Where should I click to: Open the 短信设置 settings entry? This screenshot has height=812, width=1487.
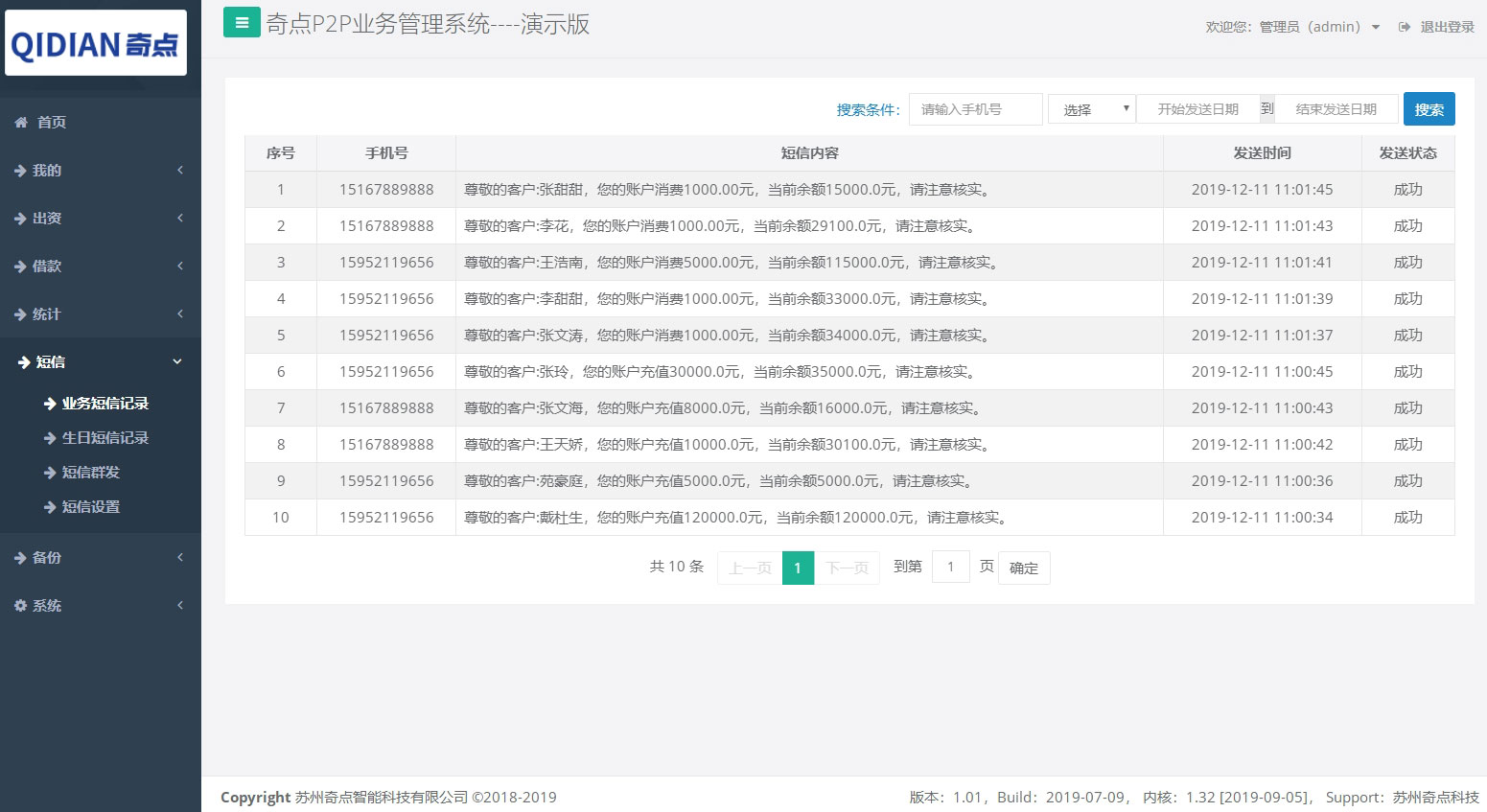pyautogui.click(x=91, y=506)
